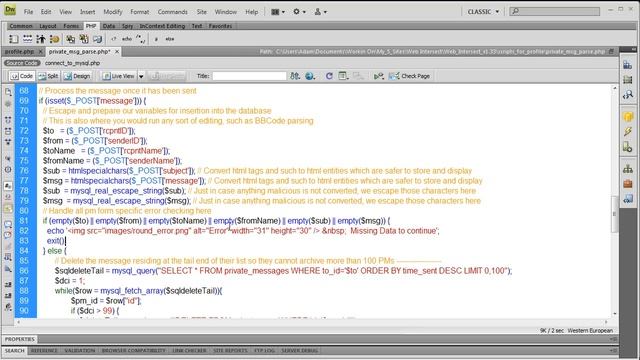Screen dimensions: 640x360
Task: Open the Commands menu
Action: 173,12
